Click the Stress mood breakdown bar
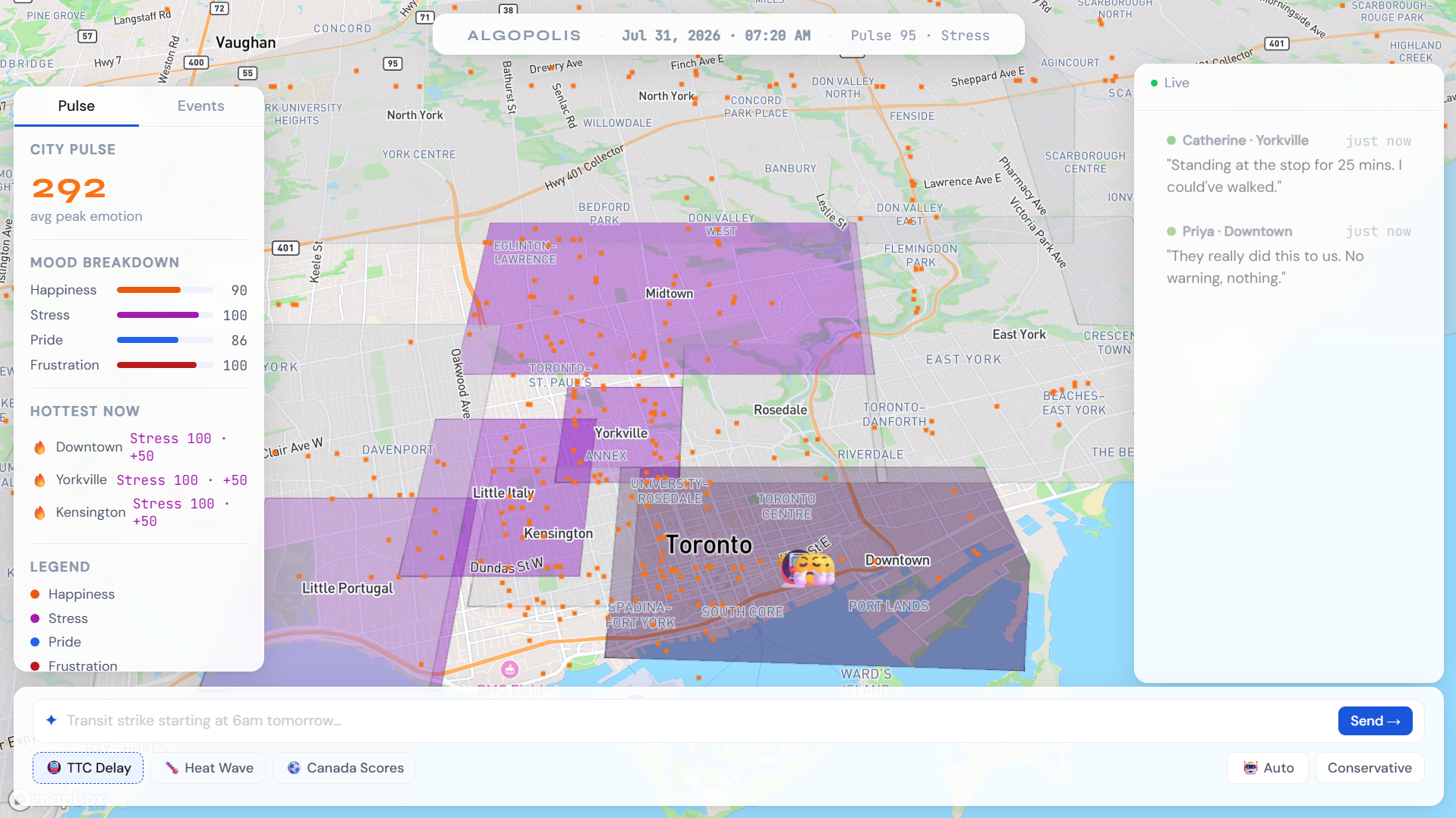The height and width of the screenshot is (818, 1456). [165, 315]
